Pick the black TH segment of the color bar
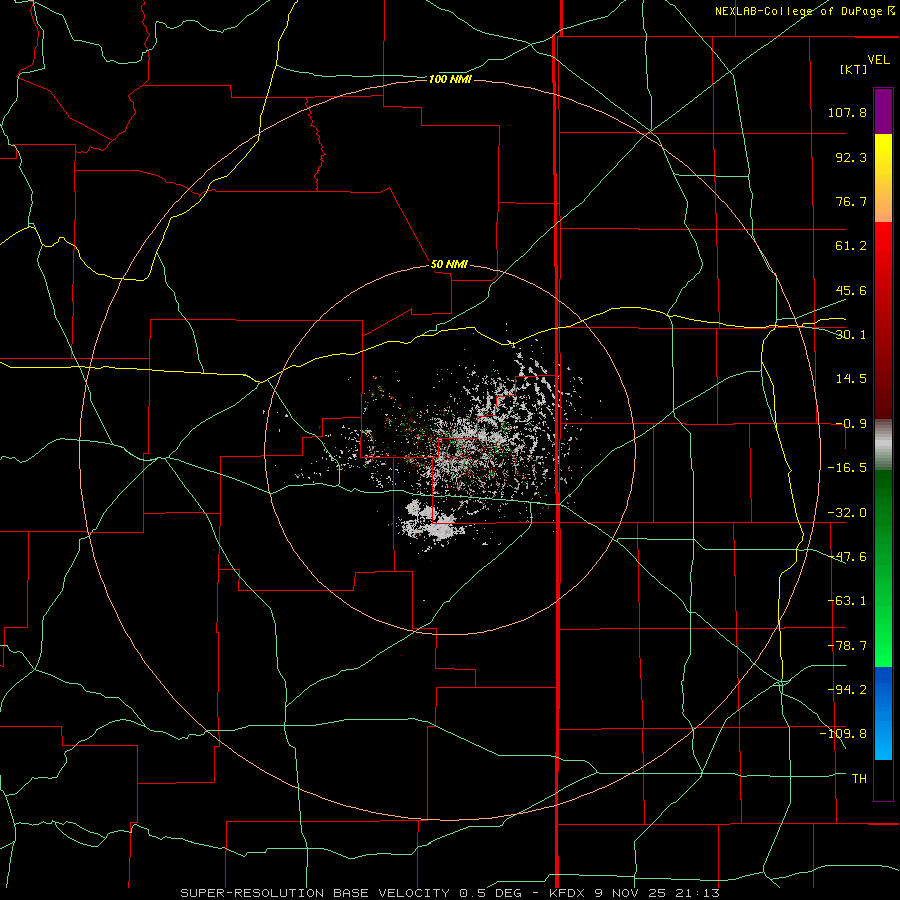The width and height of the screenshot is (900, 900). (x=883, y=779)
